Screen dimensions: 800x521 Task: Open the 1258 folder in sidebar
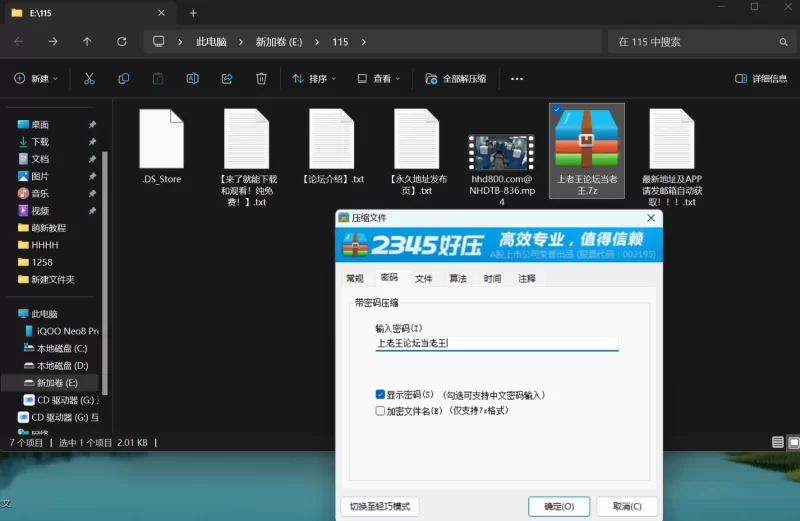[x=42, y=262]
